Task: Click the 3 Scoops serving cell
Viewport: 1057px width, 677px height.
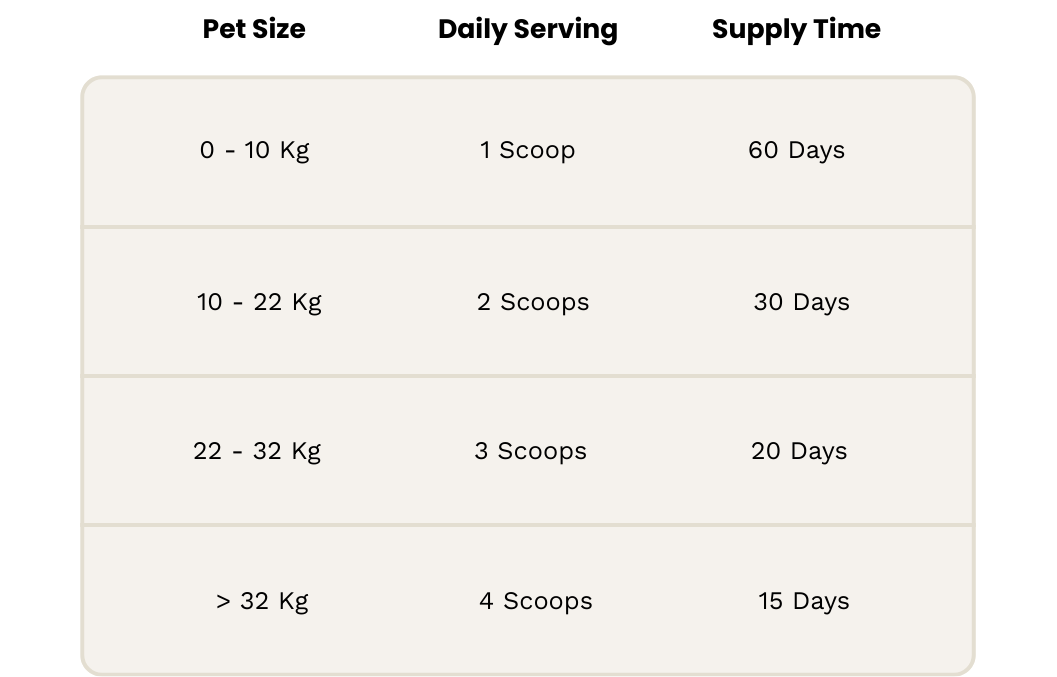Action: pos(530,451)
